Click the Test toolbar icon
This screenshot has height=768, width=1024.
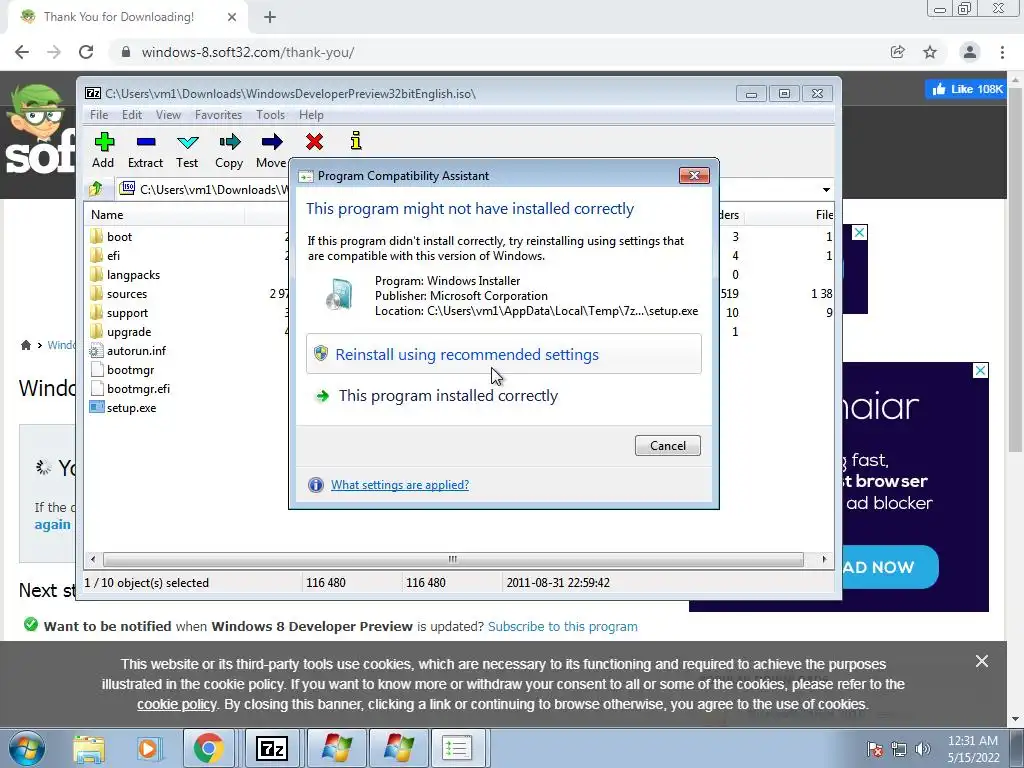[187, 150]
